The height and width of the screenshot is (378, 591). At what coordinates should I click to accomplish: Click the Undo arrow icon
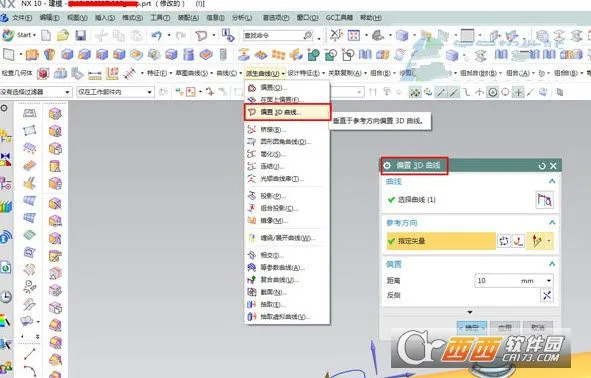click(x=156, y=35)
